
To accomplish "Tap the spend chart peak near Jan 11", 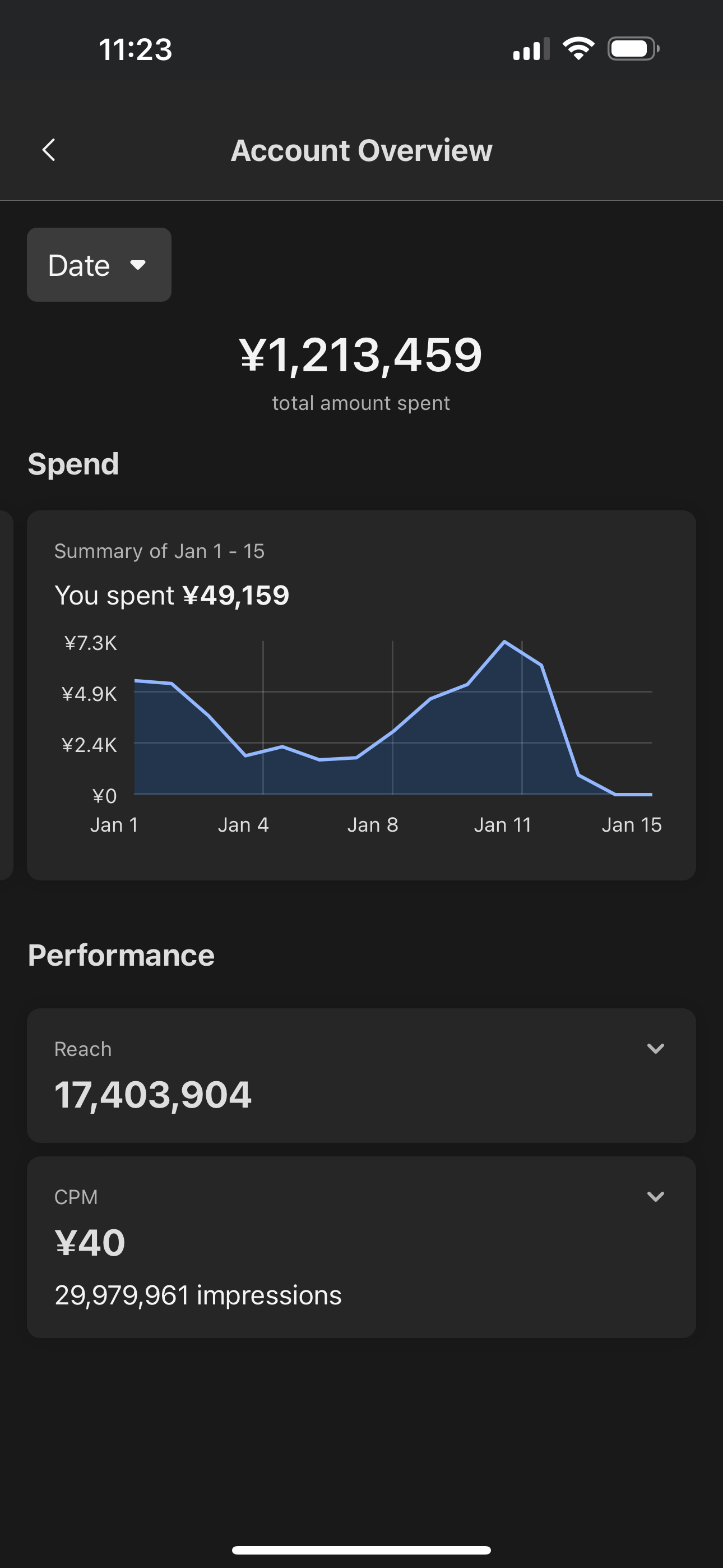I will [x=504, y=642].
